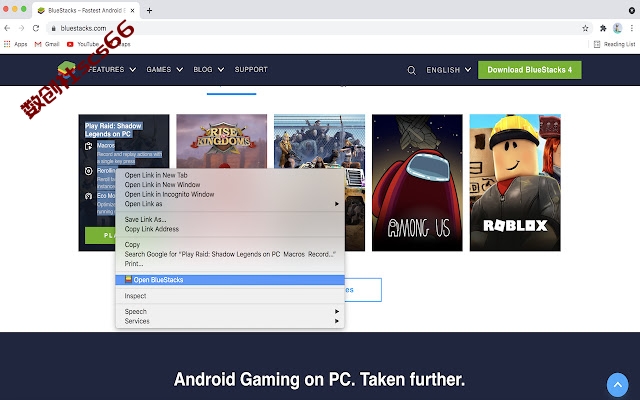Click the green Play button on Raid card

(100, 235)
